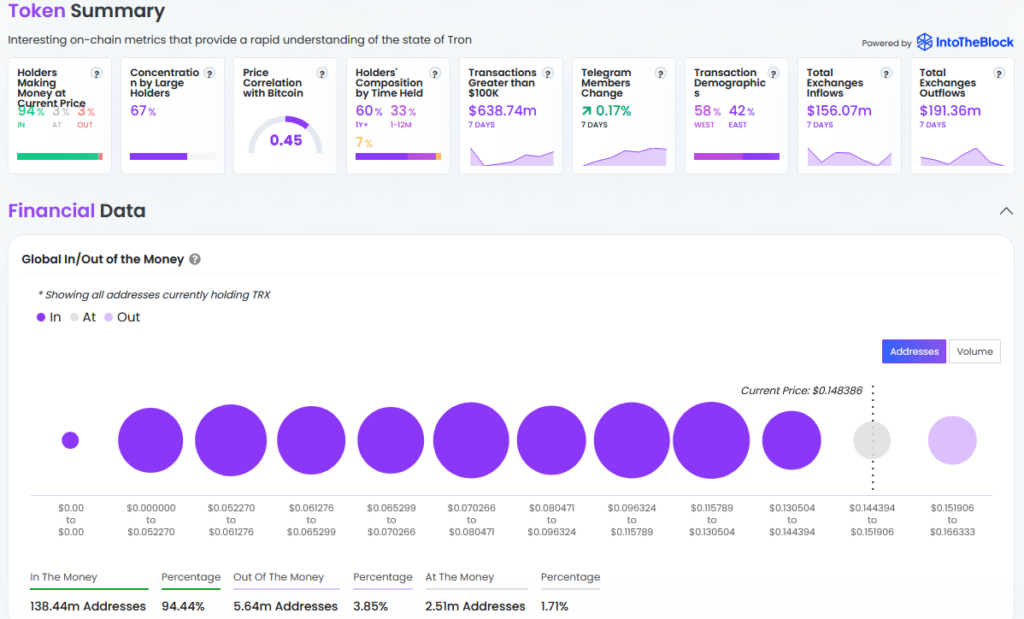Click the $0.00 to $0.00 bubble
Image resolution: width=1024 pixels, height=619 pixels.
[70, 440]
